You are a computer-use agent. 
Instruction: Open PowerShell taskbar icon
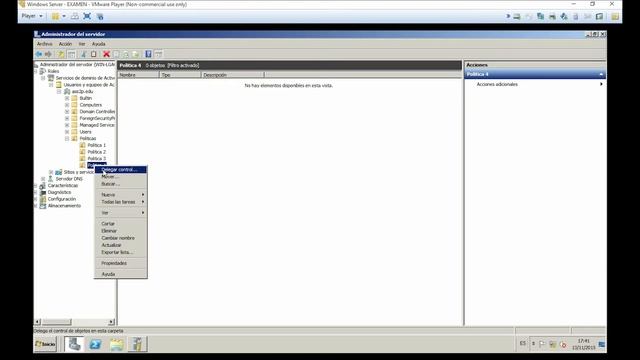[96, 344]
